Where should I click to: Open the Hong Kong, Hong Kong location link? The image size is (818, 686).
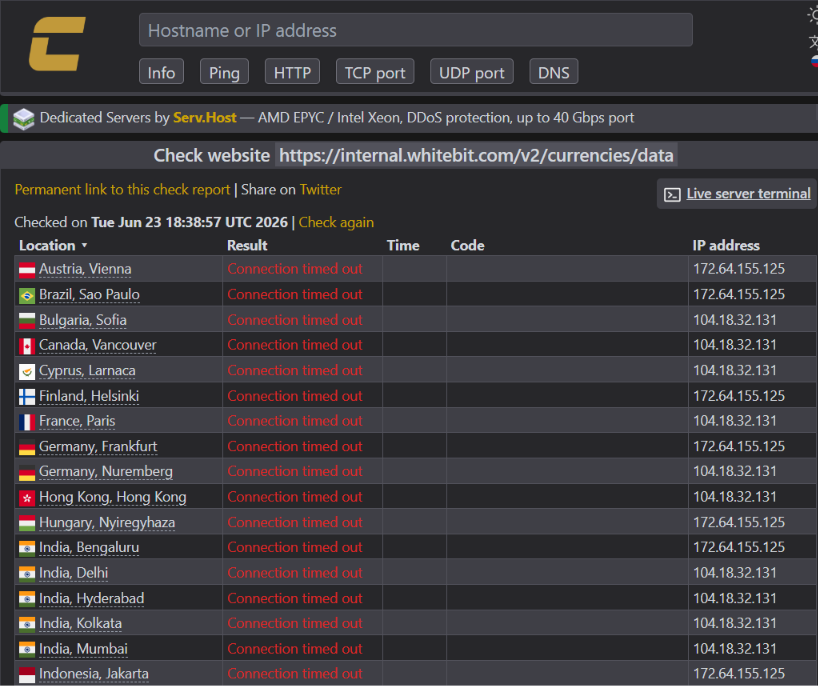(x=113, y=497)
